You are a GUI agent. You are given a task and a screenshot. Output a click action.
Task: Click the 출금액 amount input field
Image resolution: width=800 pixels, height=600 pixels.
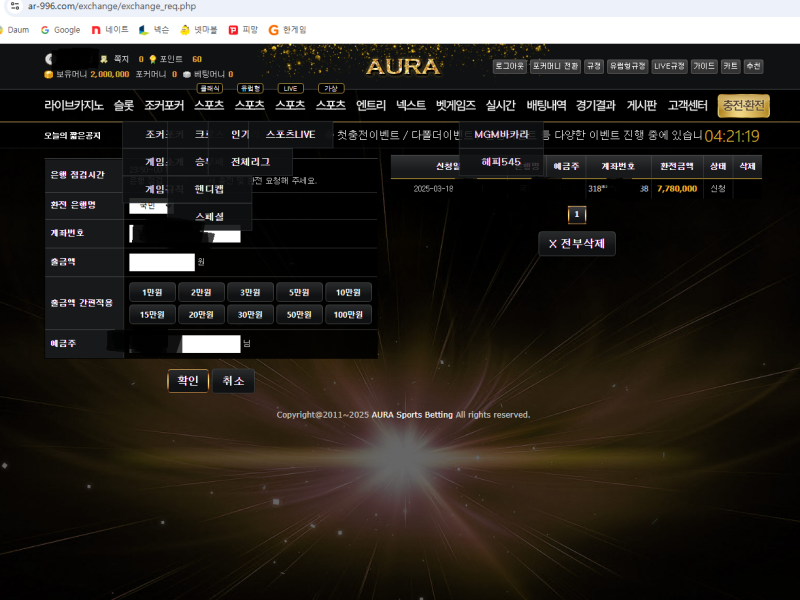[162, 262]
